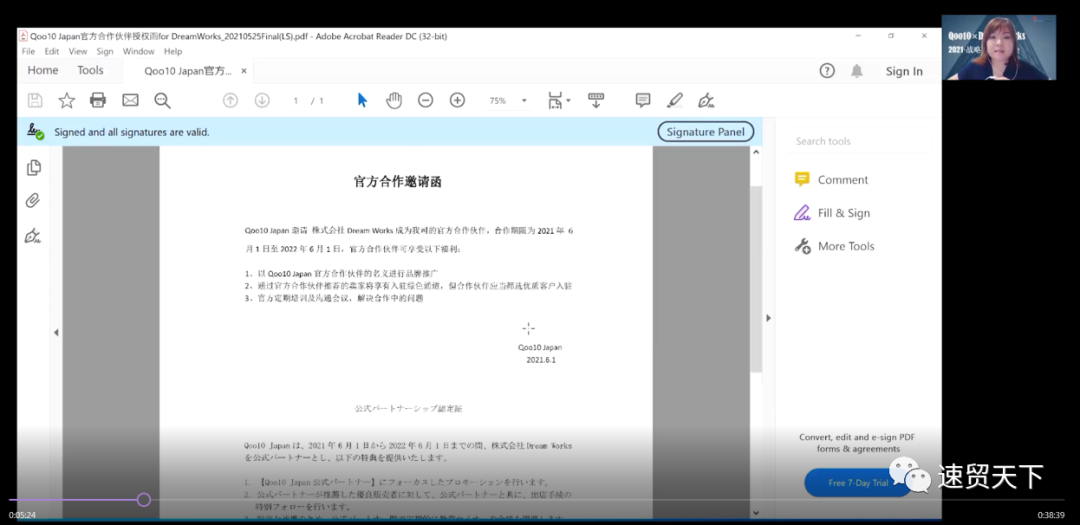The height and width of the screenshot is (525, 1080).
Task: Open More Tools in right pane
Action: click(x=834, y=246)
